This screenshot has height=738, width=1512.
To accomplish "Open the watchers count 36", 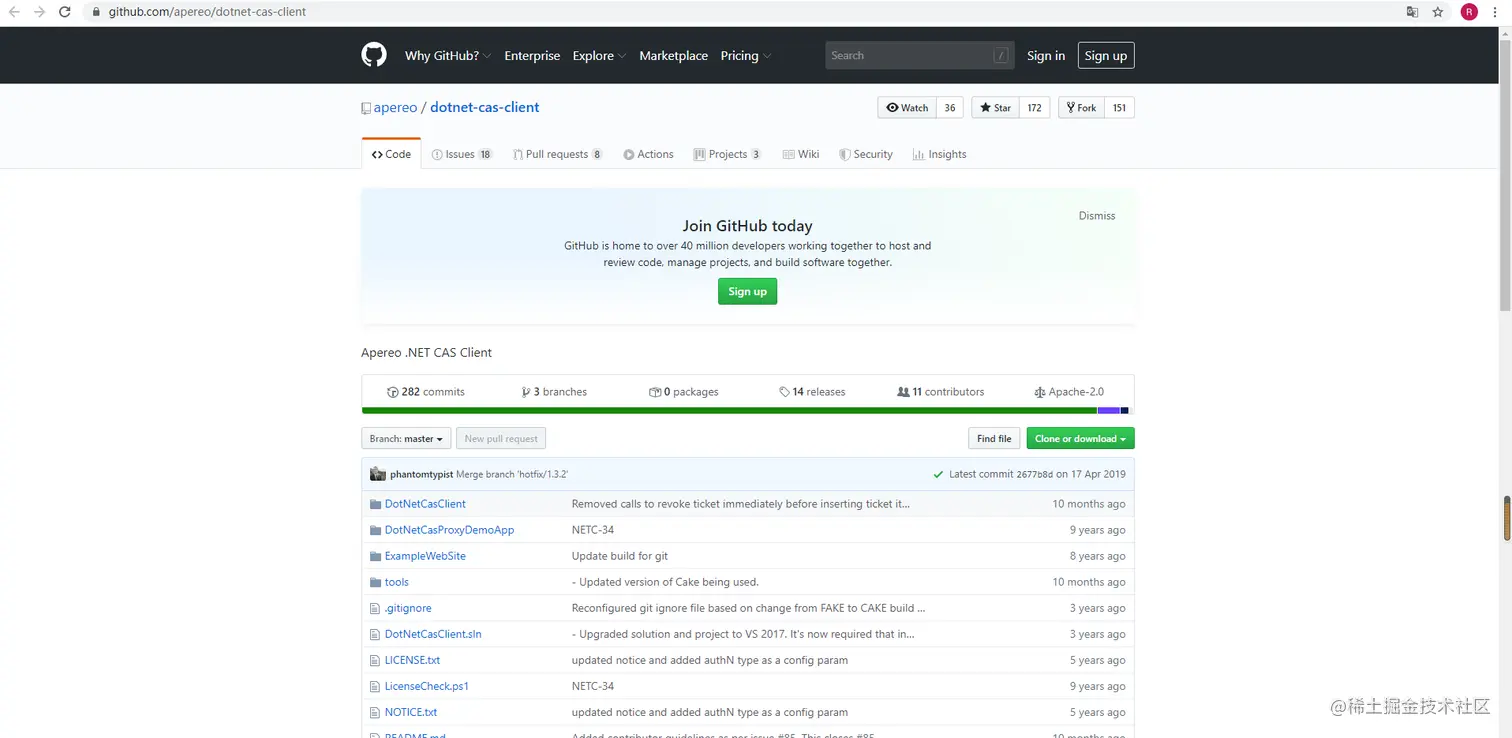I will click(x=950, y=108).
